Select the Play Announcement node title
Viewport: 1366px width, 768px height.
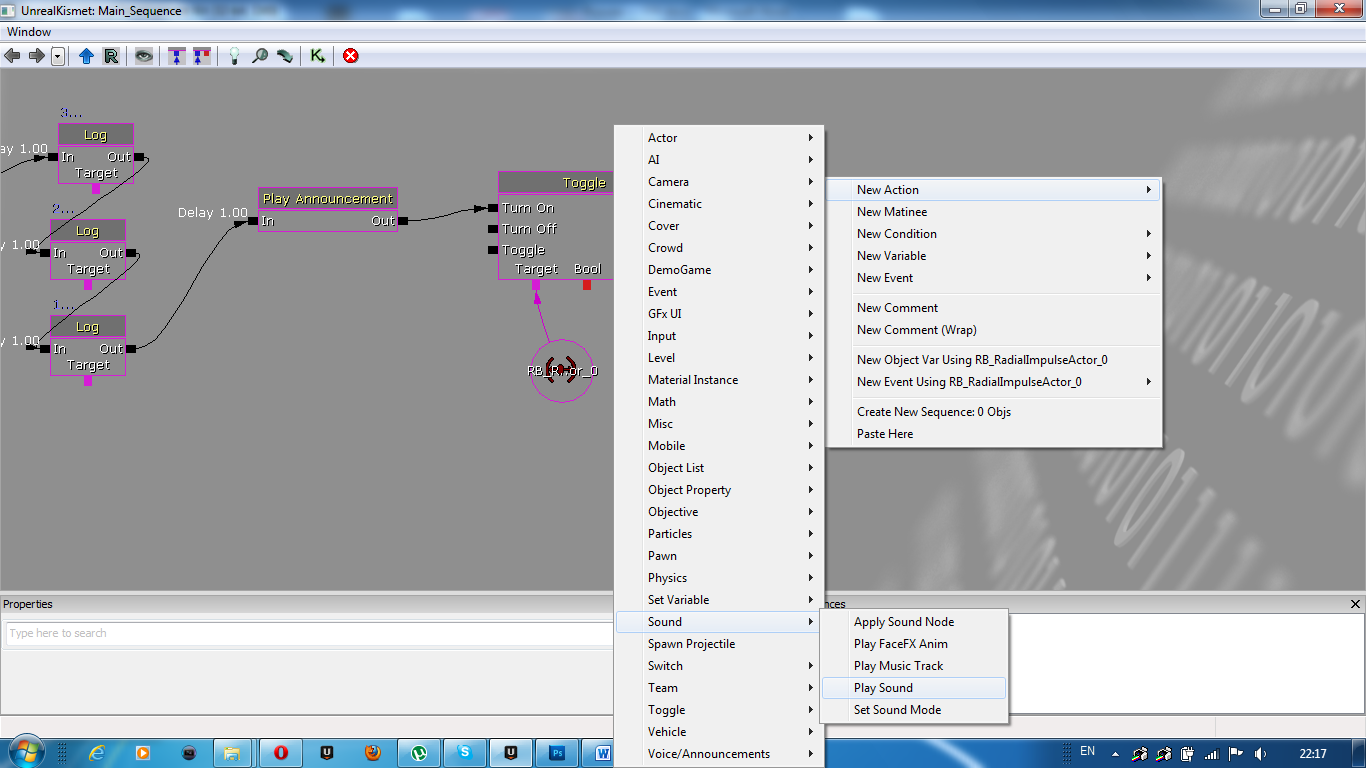(328, 199)
